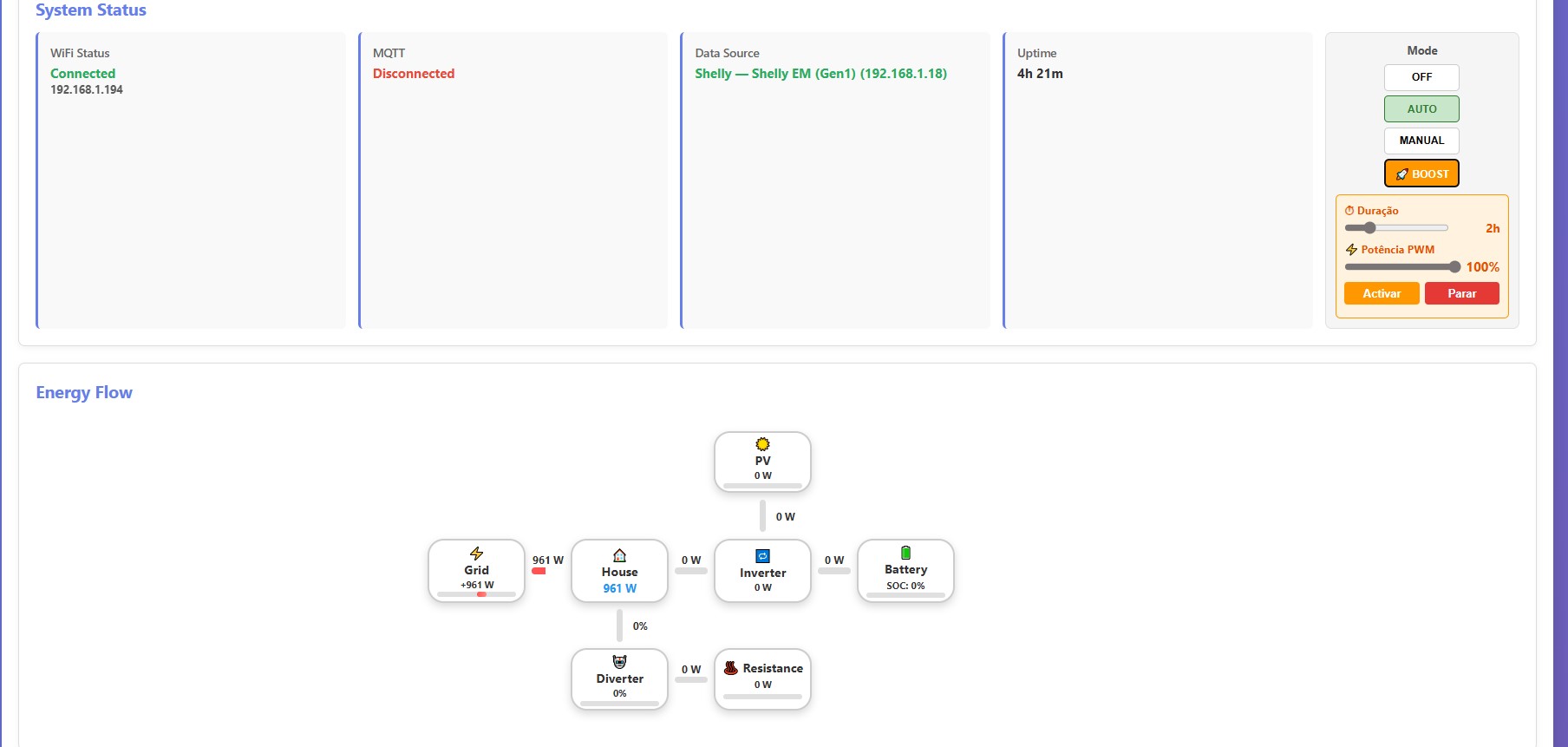Screen dimensions: 1568x747
Task: Switch mode to OFF
Action: (x=1421, y=77)
